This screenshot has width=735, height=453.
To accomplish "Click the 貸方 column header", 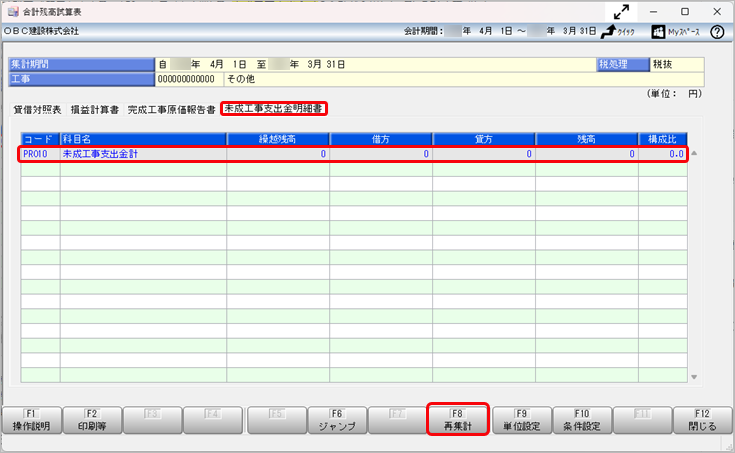I will [x=484, y=139].
